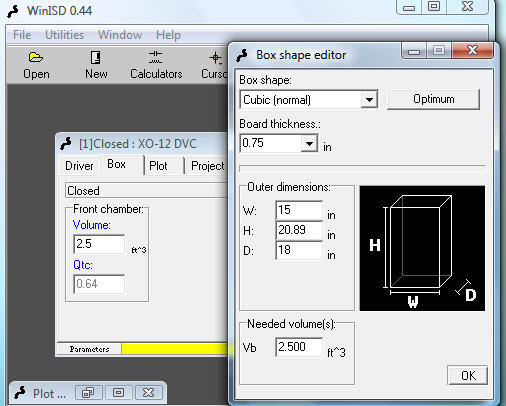Click the W outer dimension field
Image resolution: width=506 pixels, height=406 pixels.
299,210
